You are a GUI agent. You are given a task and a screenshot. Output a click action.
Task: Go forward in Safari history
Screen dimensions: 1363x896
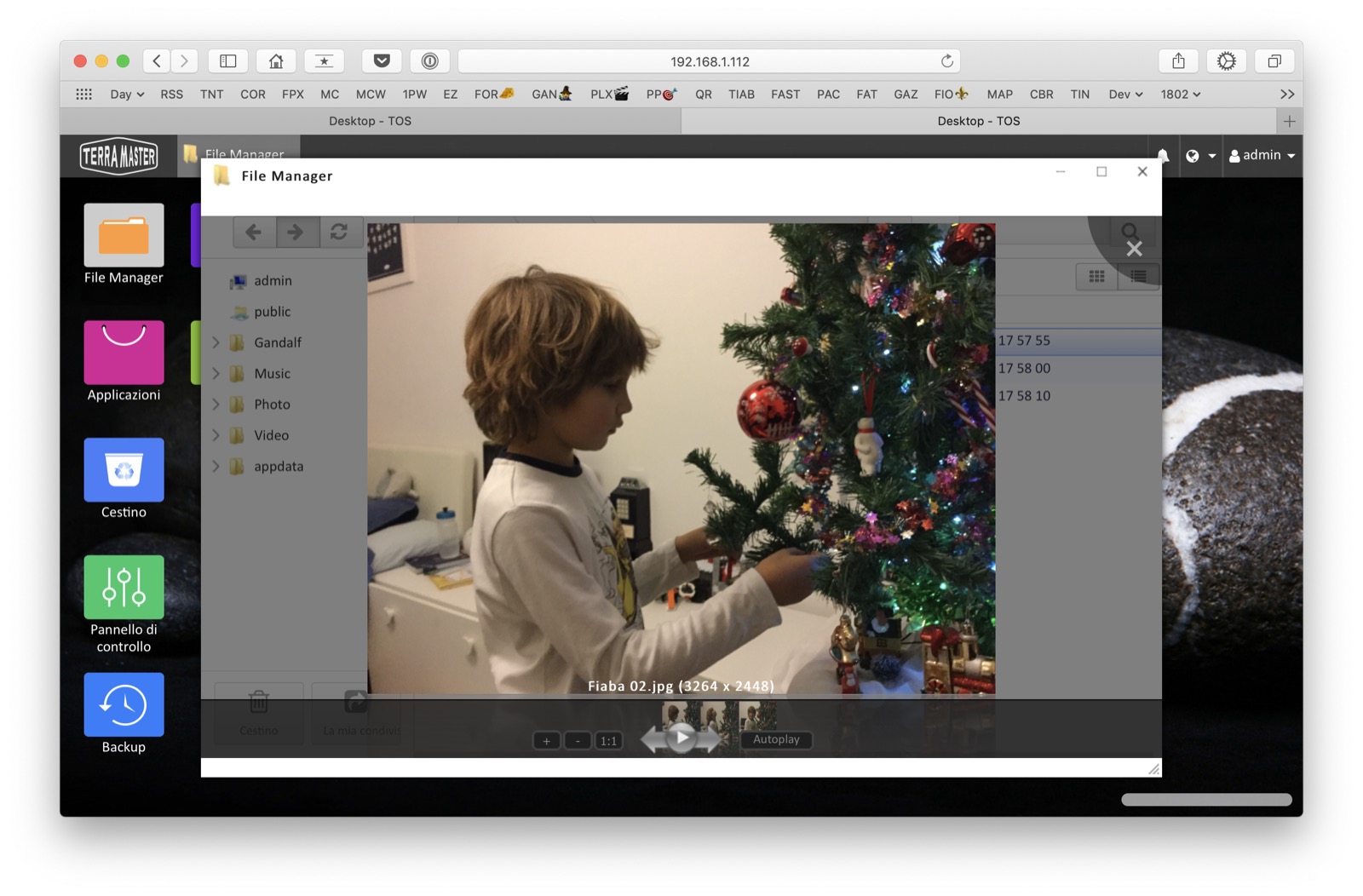click(x=184, y=60)
